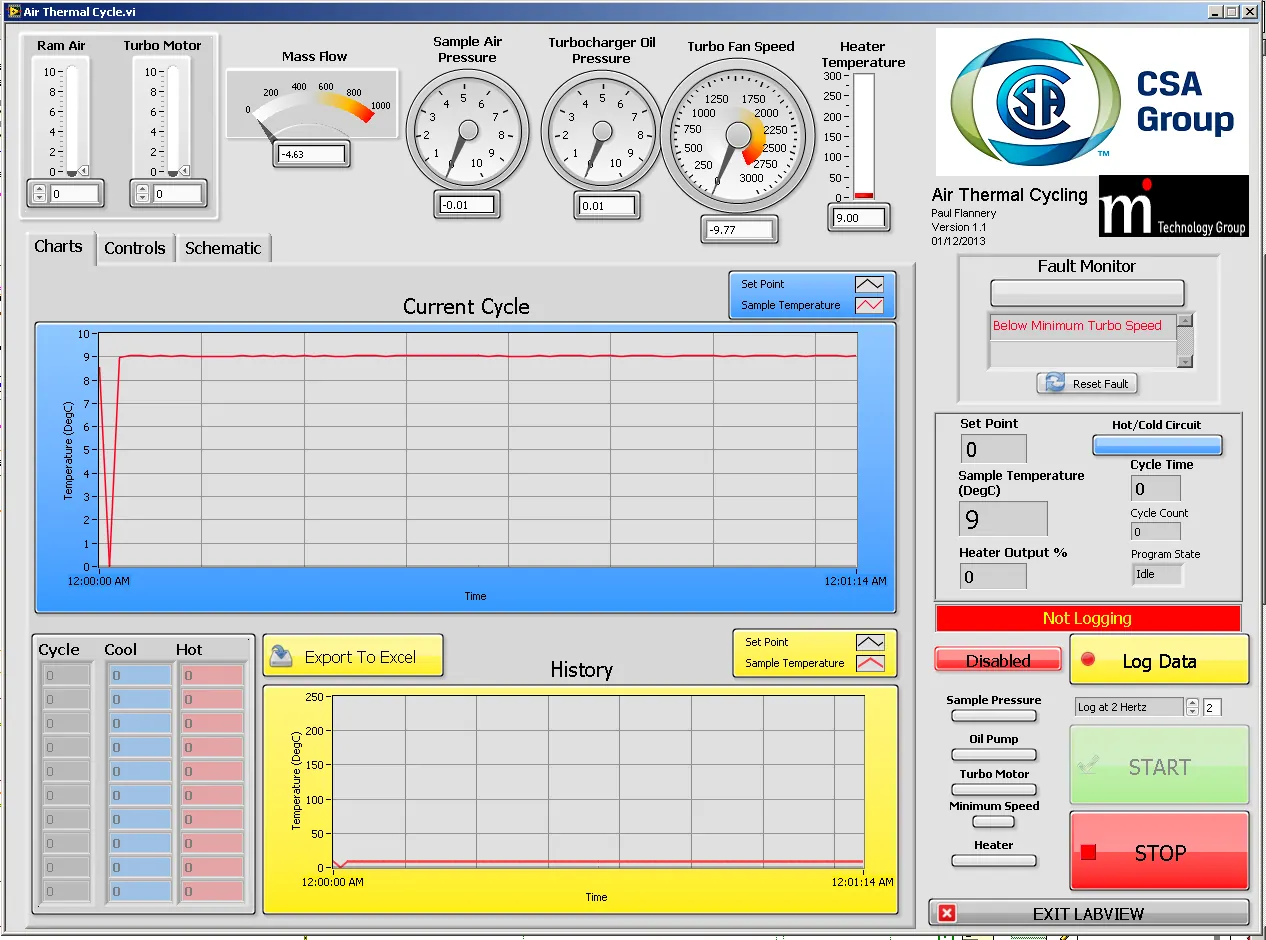The image size is (1266, 940).
Task: Open the Log at 2 Hertz selector
Action: tap(1129, 707)
